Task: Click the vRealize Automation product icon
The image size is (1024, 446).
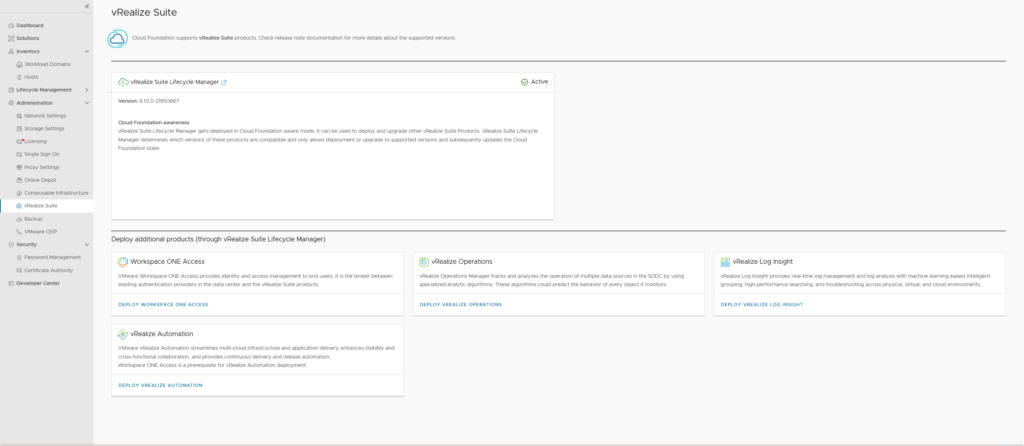Action: (123, 334)
